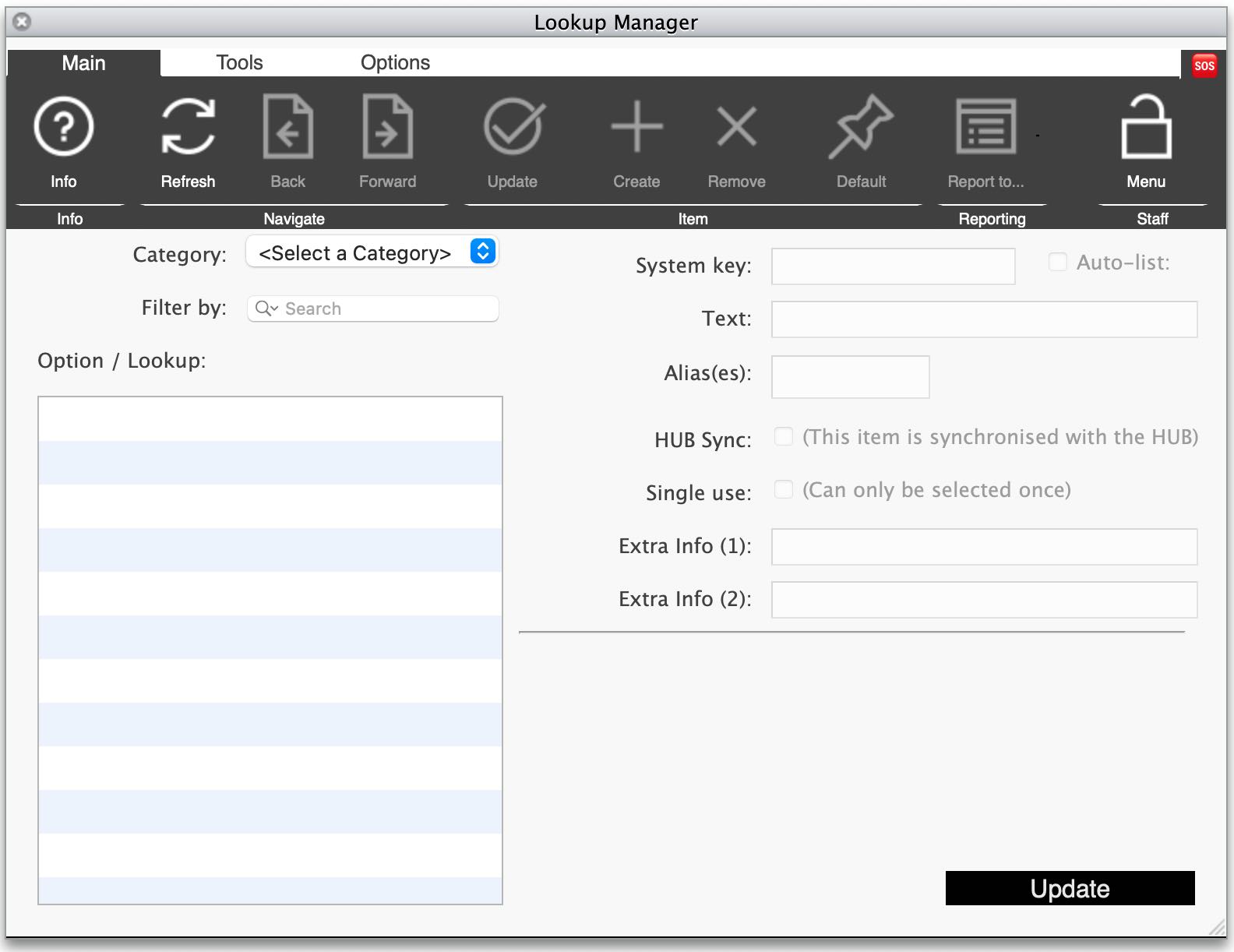Focus the Text input field

pos(984,319)
